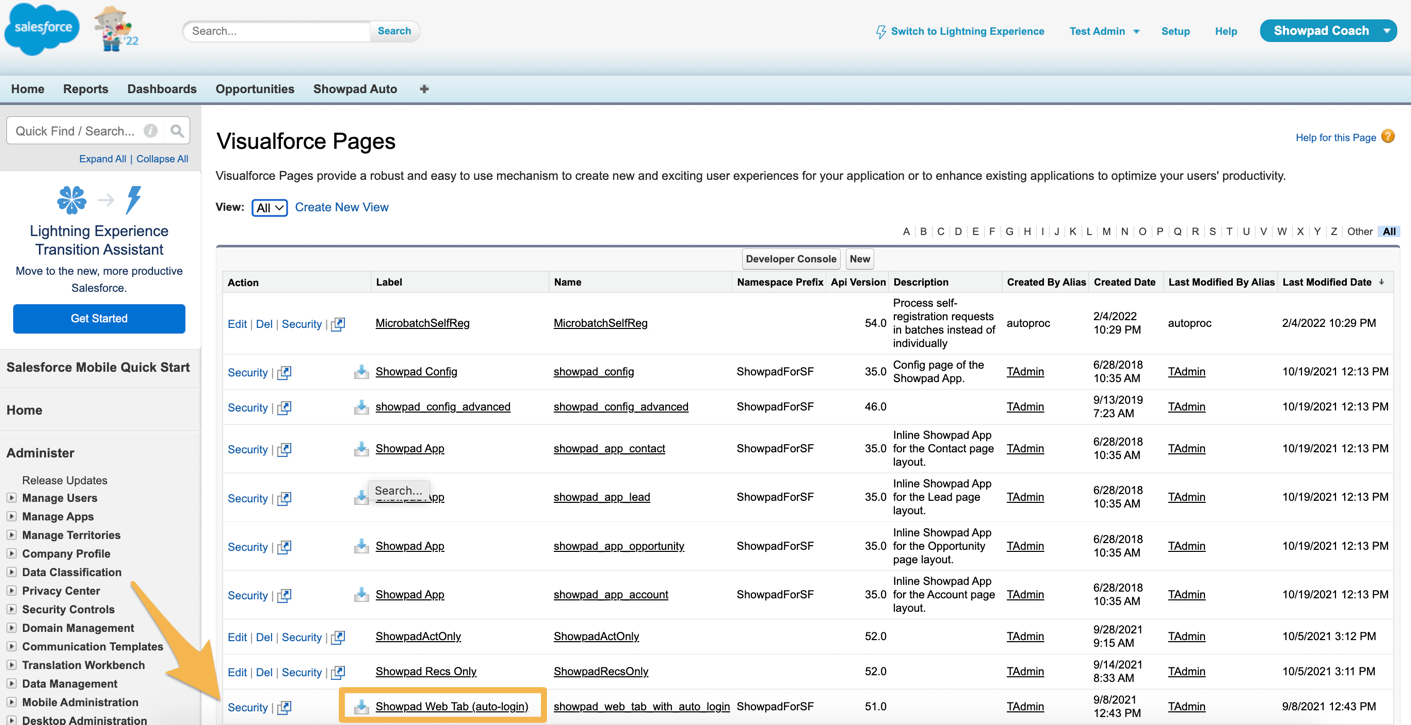Click Create New View link

click(x=342, y=208)
